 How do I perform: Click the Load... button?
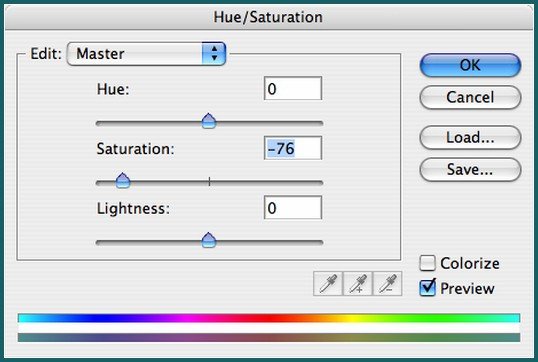point(470,138)
